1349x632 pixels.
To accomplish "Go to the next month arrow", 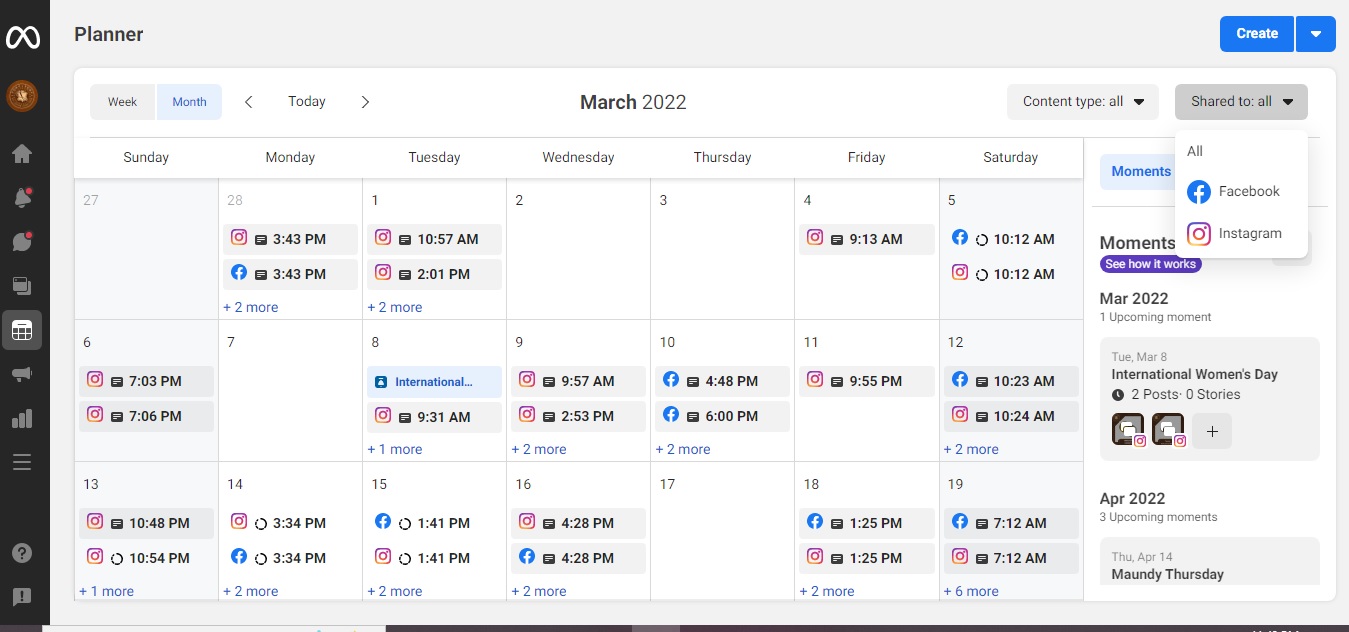I will click(365, 102).
